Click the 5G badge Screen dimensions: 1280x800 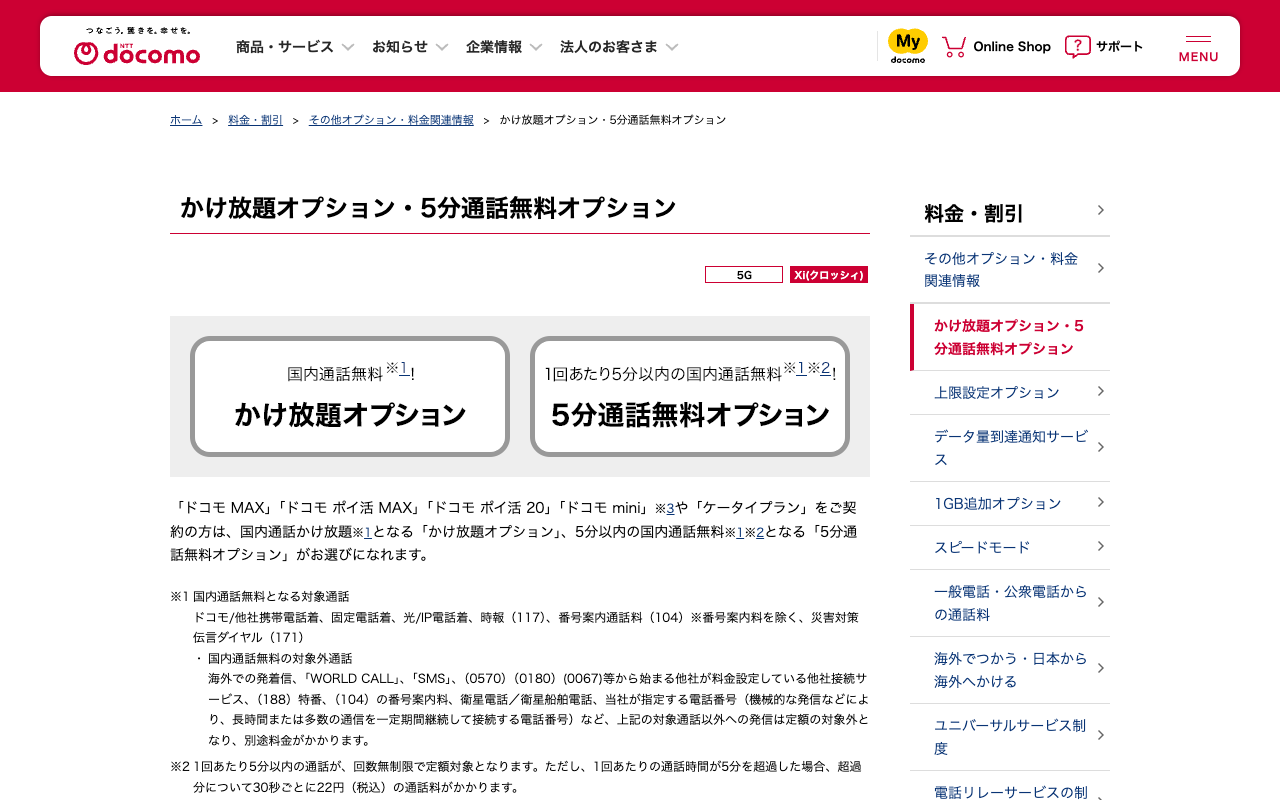click(x=744, y=275)
